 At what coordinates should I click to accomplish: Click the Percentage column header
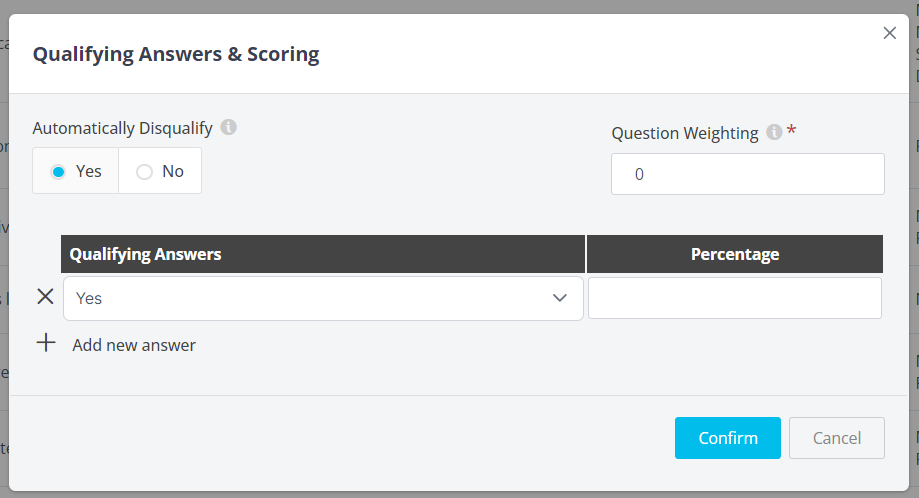734,254
